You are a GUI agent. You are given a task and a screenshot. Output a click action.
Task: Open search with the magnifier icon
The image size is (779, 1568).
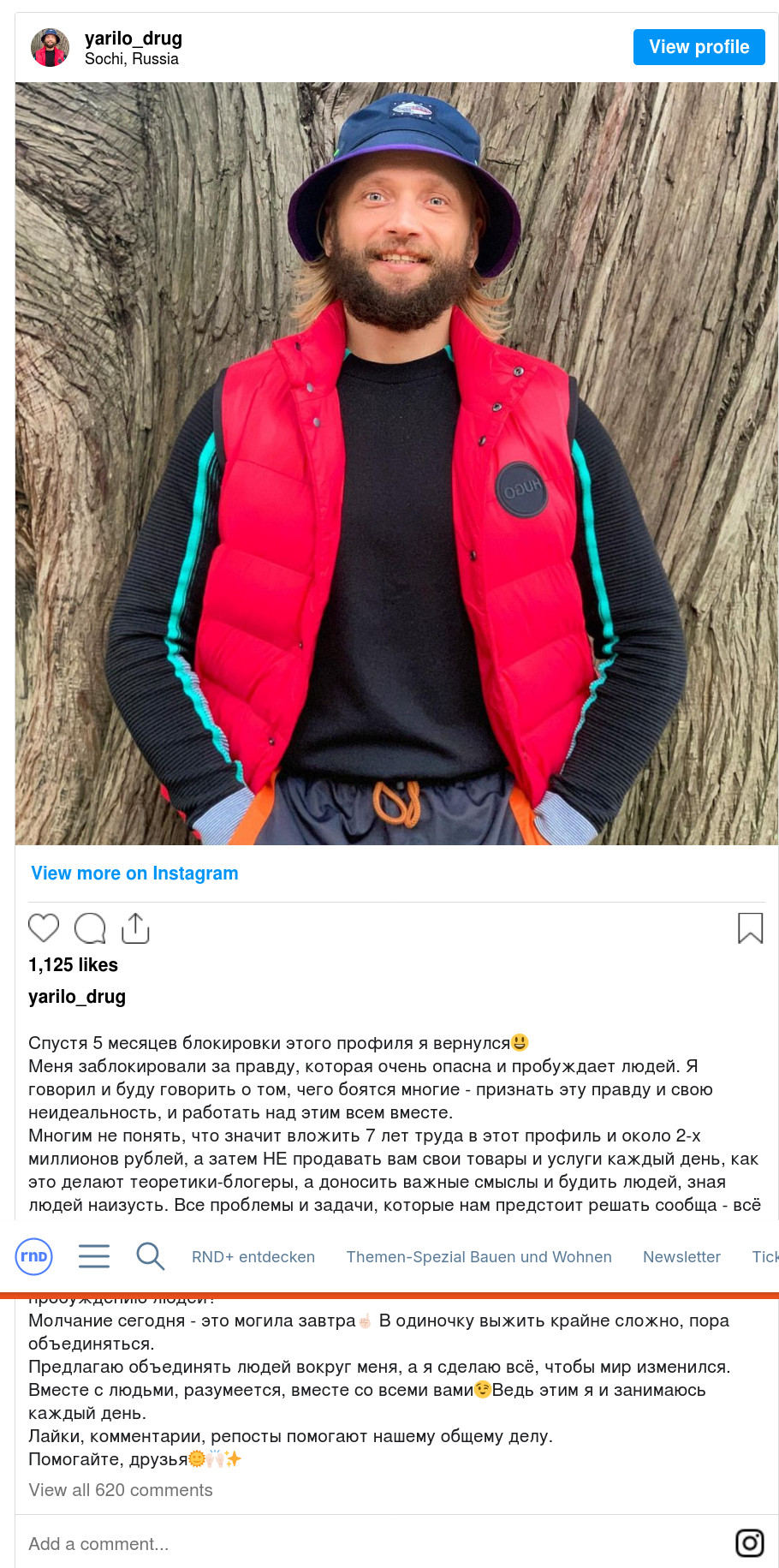point(151,1256)
